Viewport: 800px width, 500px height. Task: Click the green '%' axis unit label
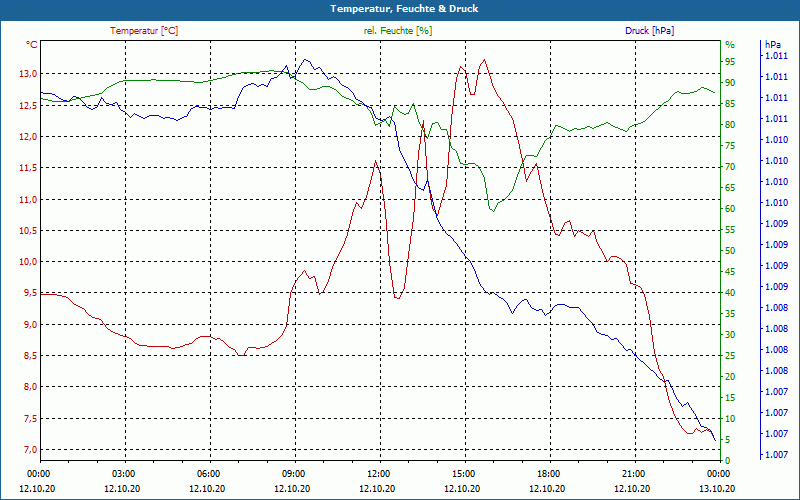tap(730, 45)
